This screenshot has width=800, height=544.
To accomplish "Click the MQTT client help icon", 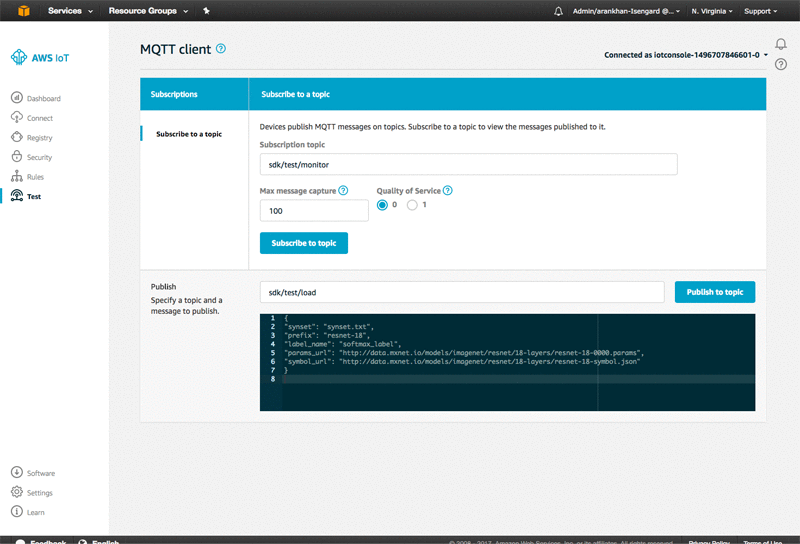I will 220,48.
